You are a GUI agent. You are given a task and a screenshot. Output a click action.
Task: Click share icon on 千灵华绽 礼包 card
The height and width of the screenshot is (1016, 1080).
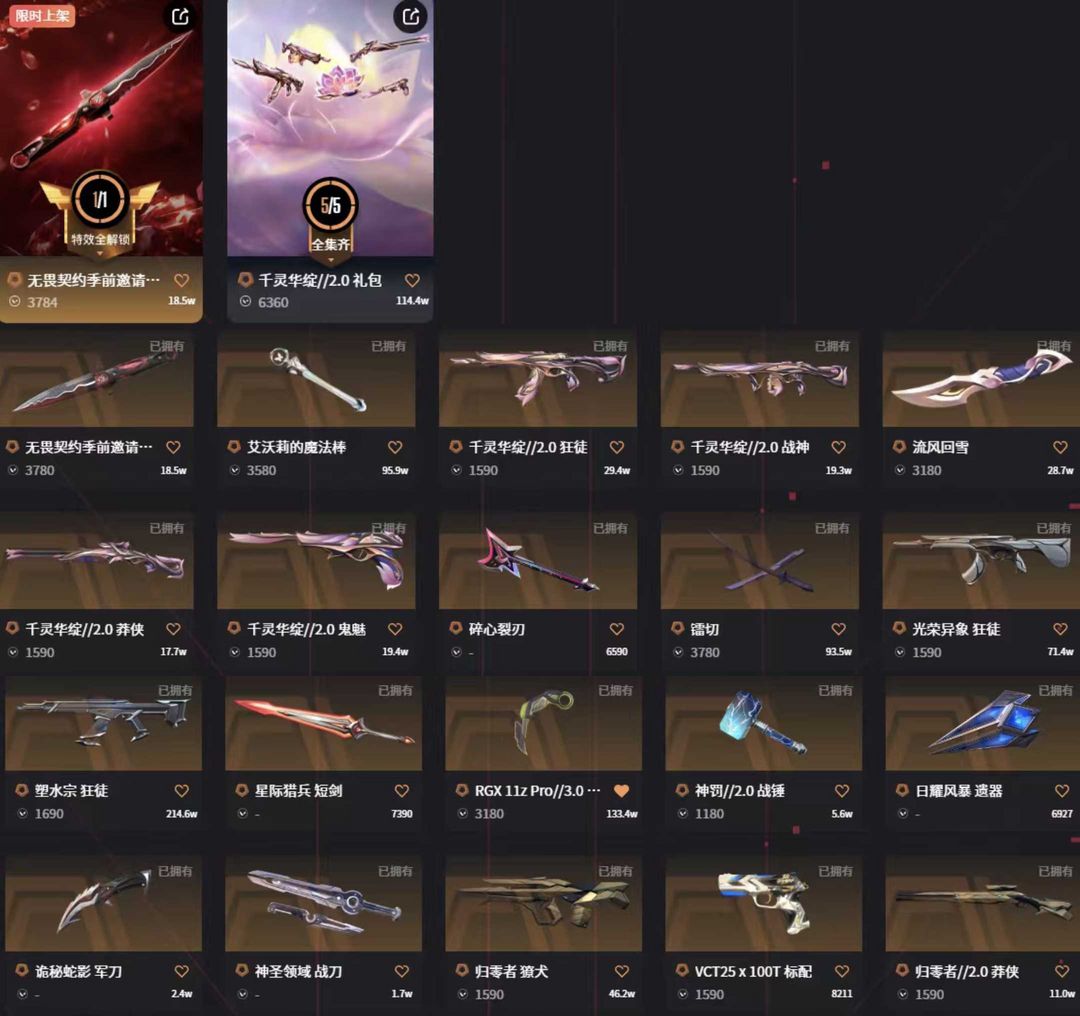pos(411,17)
